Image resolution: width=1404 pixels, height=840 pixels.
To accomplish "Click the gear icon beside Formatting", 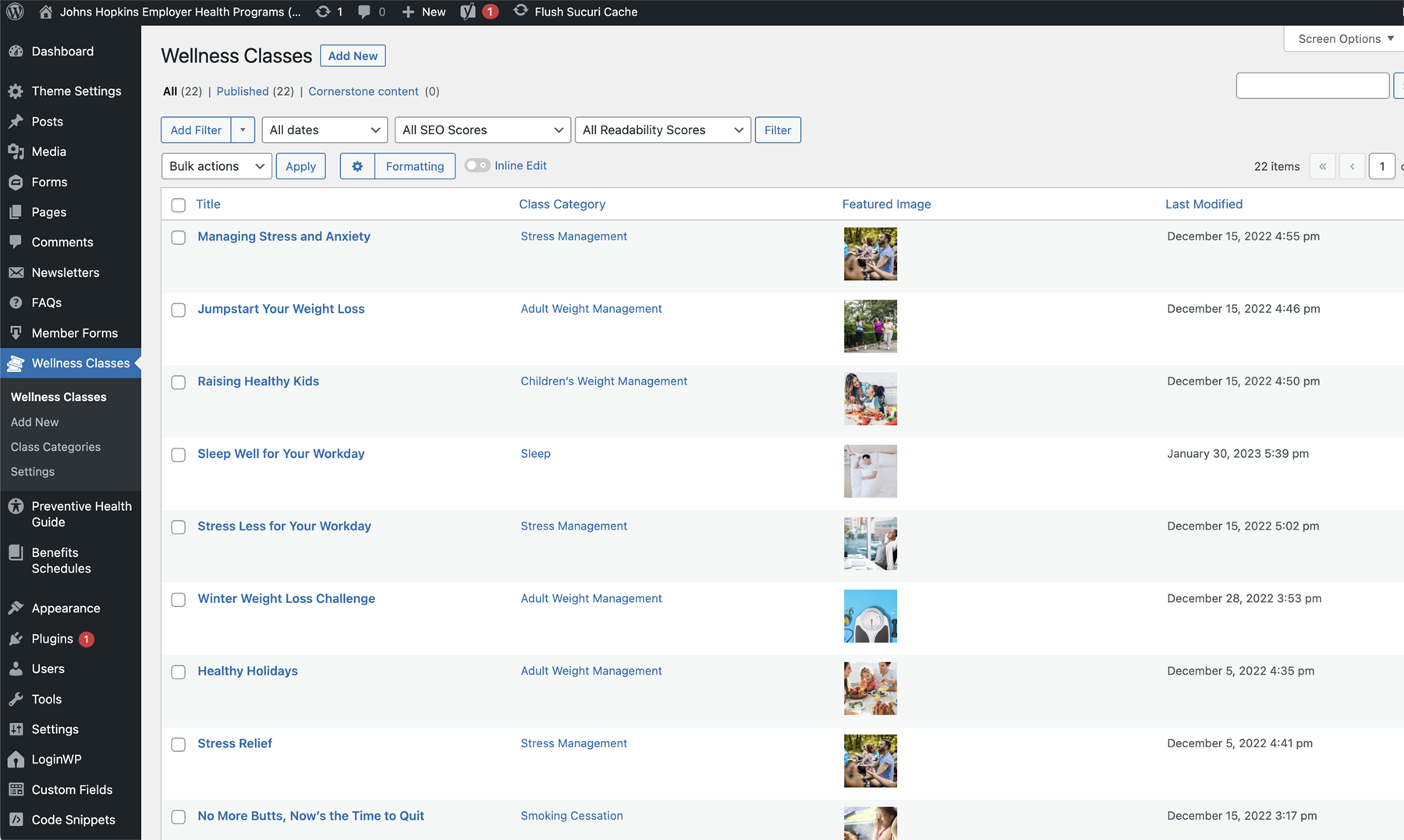I will click(357, 166).
